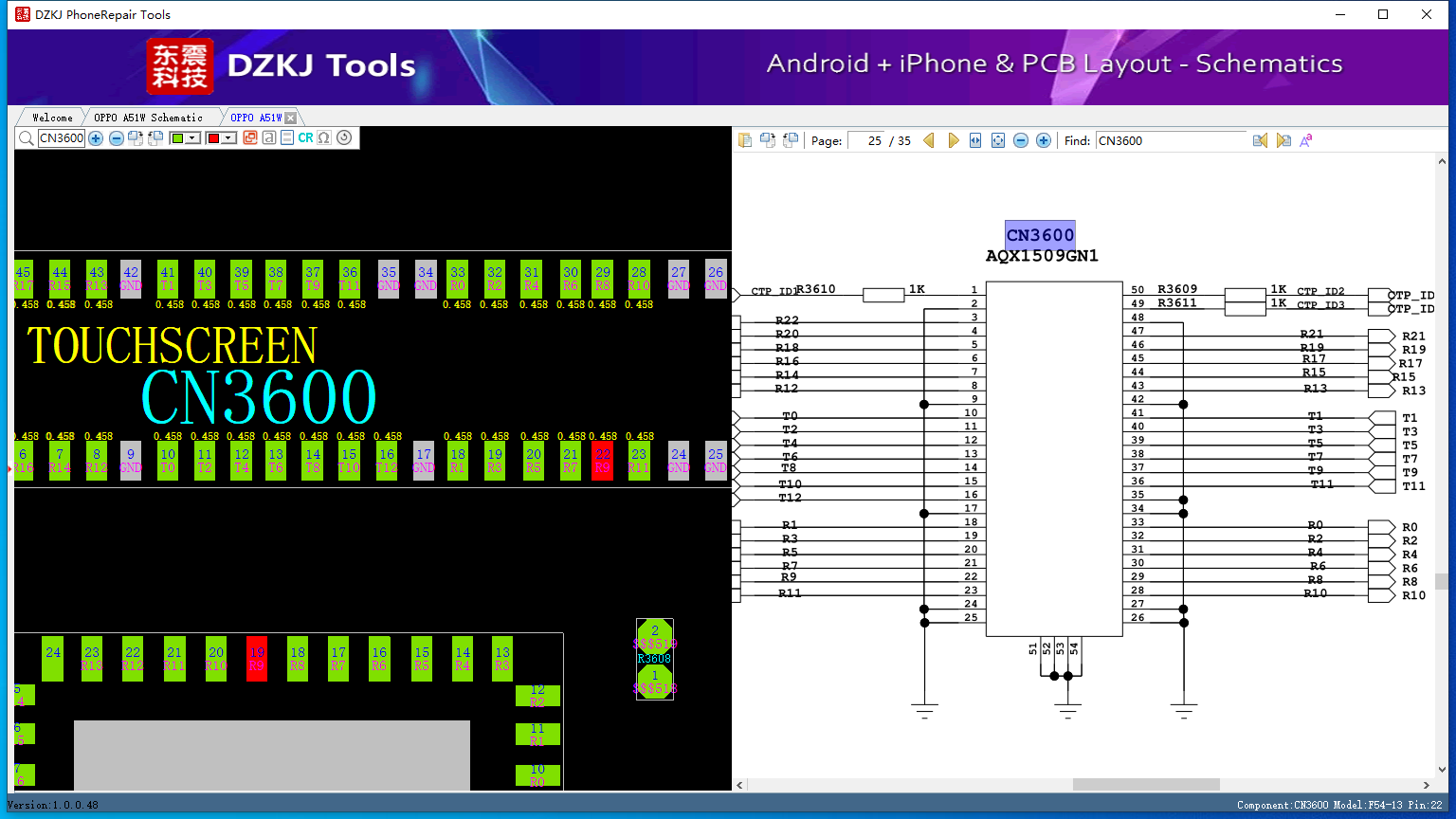Screen dimensions: 1456x819
Task: Zoom in on the PCB layout view
Action: (96, 138)
